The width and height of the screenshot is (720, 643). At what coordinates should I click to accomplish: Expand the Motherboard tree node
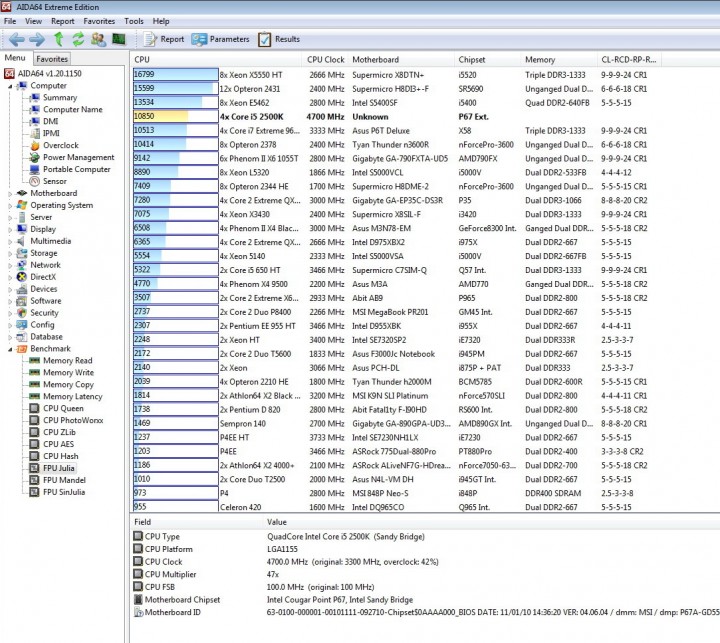tap(10, 193)
